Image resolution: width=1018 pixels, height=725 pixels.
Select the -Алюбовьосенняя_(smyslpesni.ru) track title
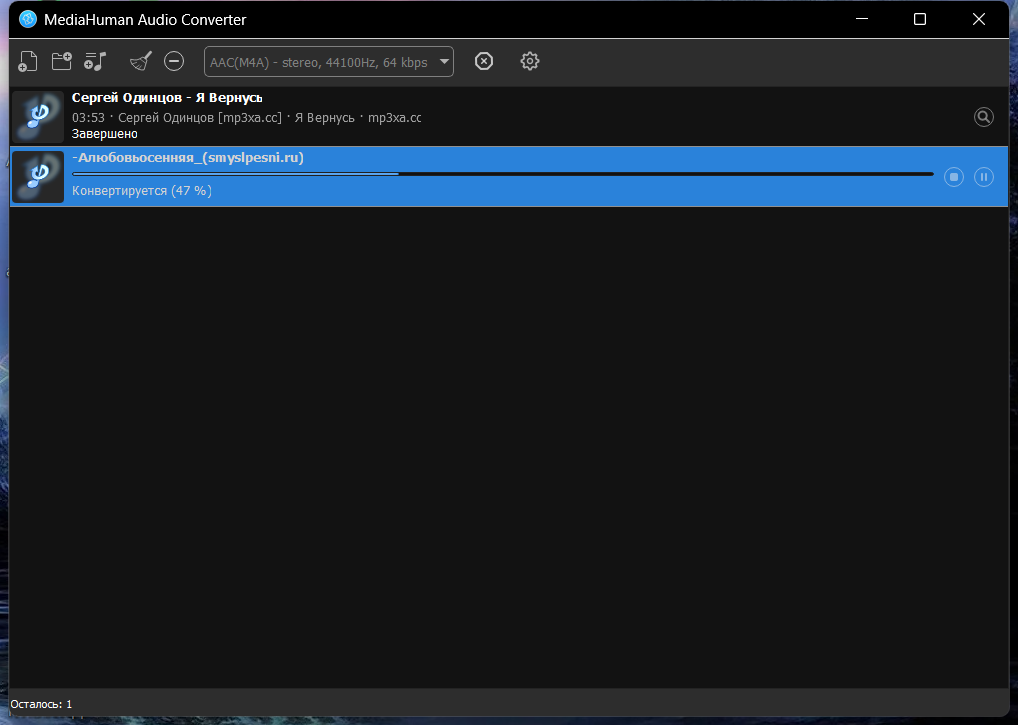188,158
